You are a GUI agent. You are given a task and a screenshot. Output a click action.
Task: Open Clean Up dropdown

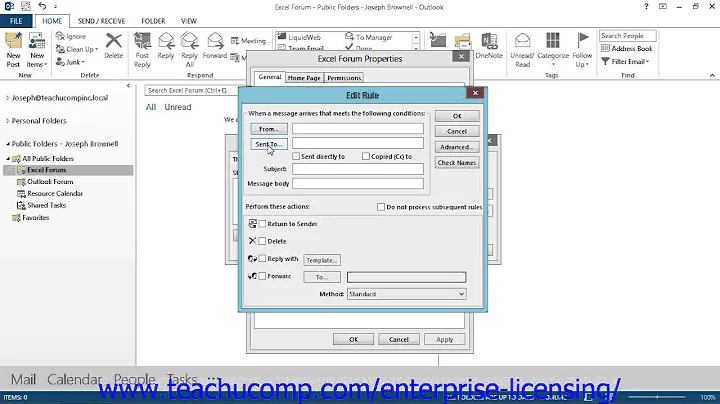pos(77,49)
